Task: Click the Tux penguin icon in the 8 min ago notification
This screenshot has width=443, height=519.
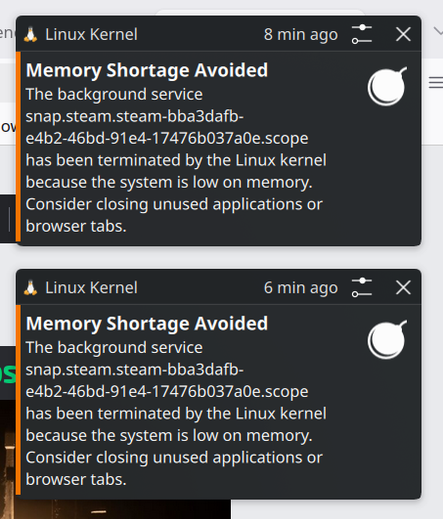Action: pyautogui.click(x=31, y=35)
